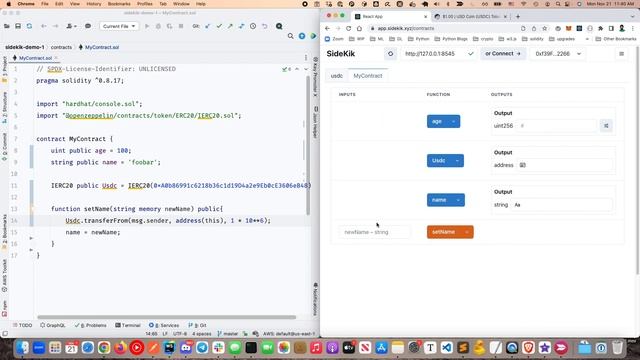Run the current file with play icon
640x360 pixels.
point(147,26)
